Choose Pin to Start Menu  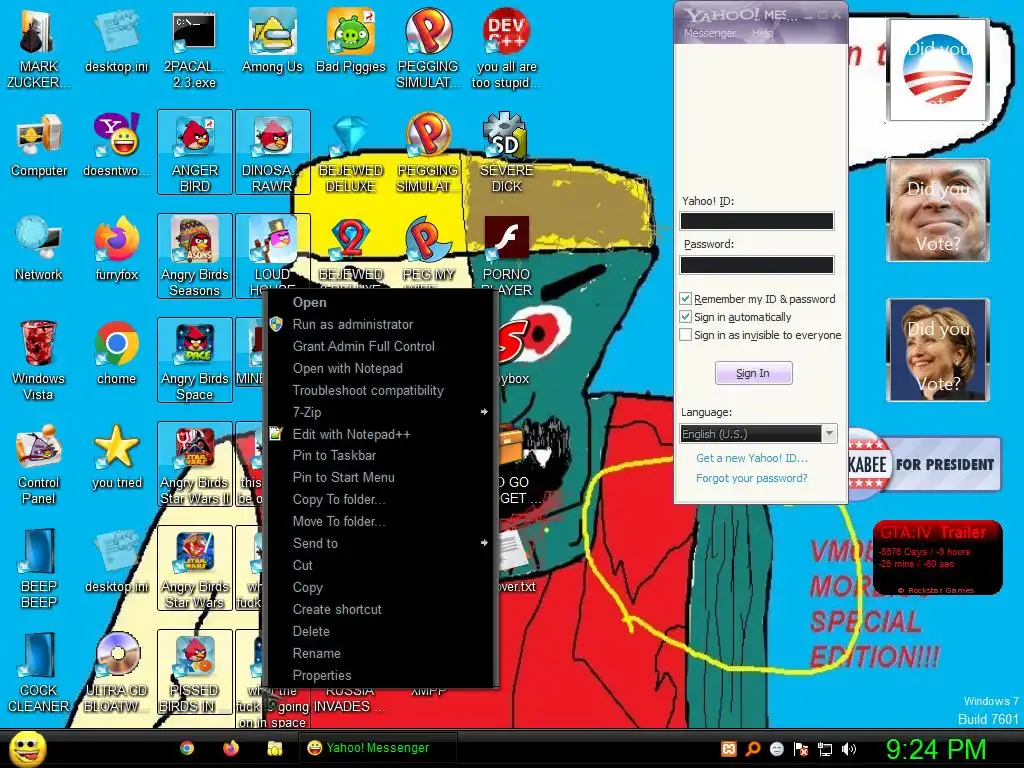tap(381, 477)
